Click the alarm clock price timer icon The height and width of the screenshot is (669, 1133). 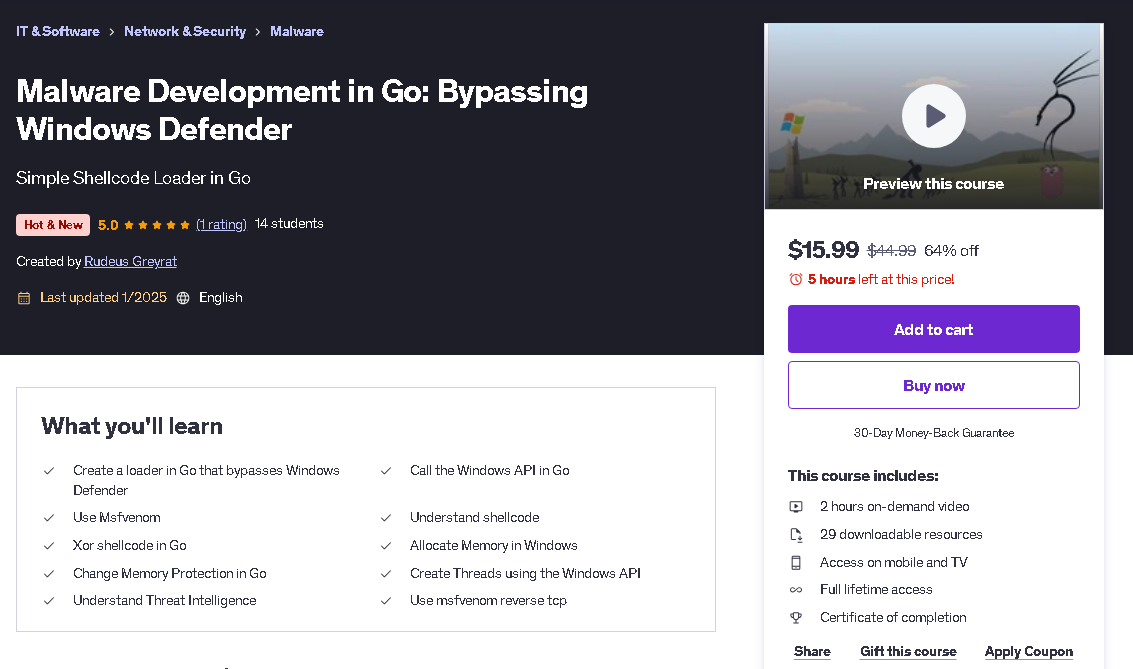[x=796, y=279]
